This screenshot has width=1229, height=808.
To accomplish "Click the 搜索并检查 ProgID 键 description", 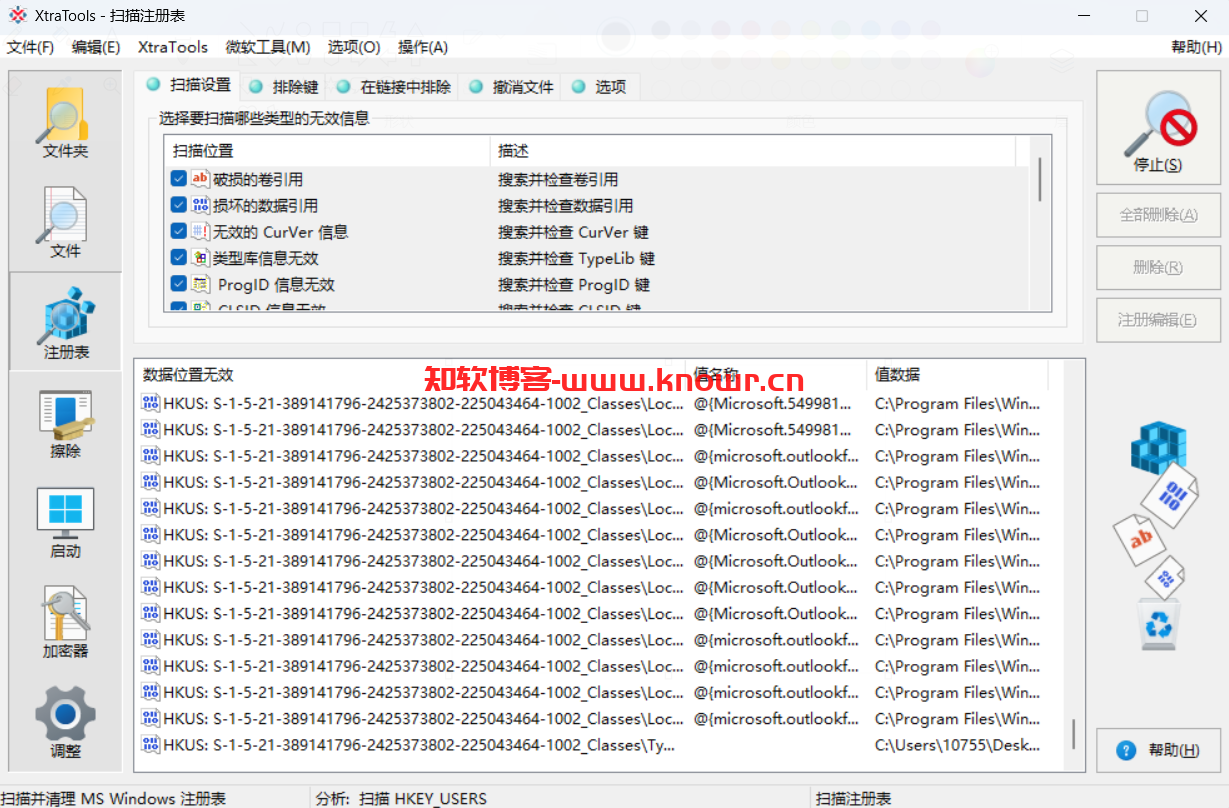I will coord(574,284).
